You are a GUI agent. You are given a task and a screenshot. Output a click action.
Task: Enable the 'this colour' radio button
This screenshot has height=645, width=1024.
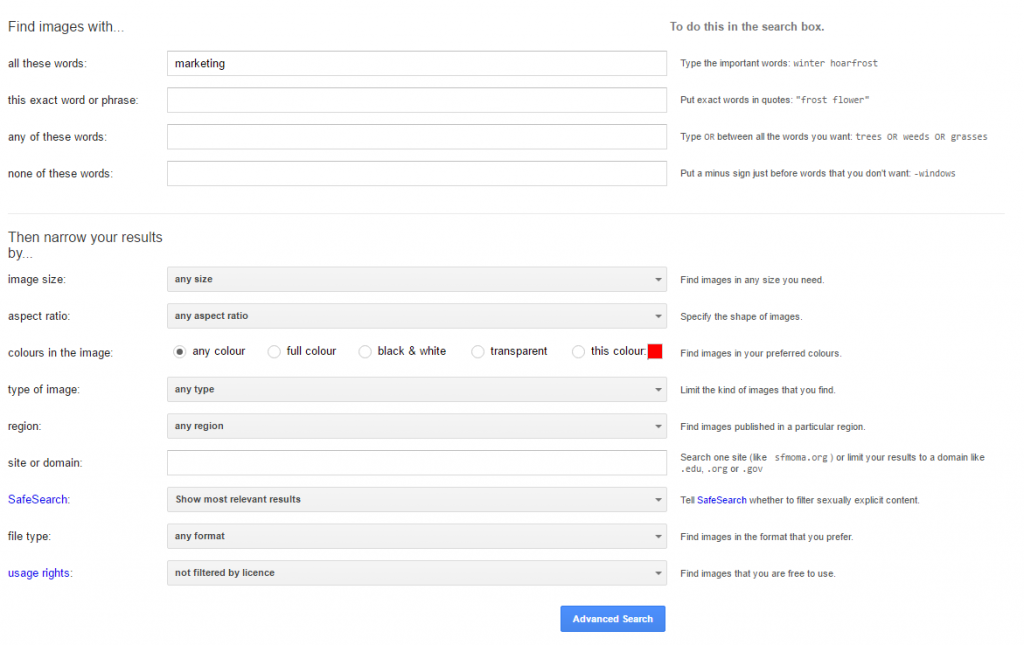[579, 352]
